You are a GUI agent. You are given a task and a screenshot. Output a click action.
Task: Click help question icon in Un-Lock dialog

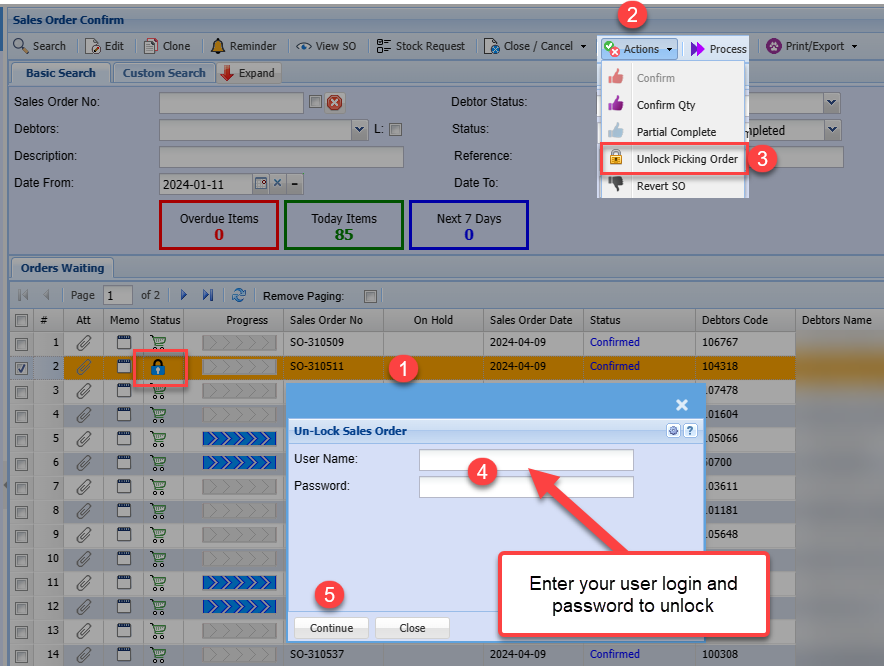click(690, 431)
